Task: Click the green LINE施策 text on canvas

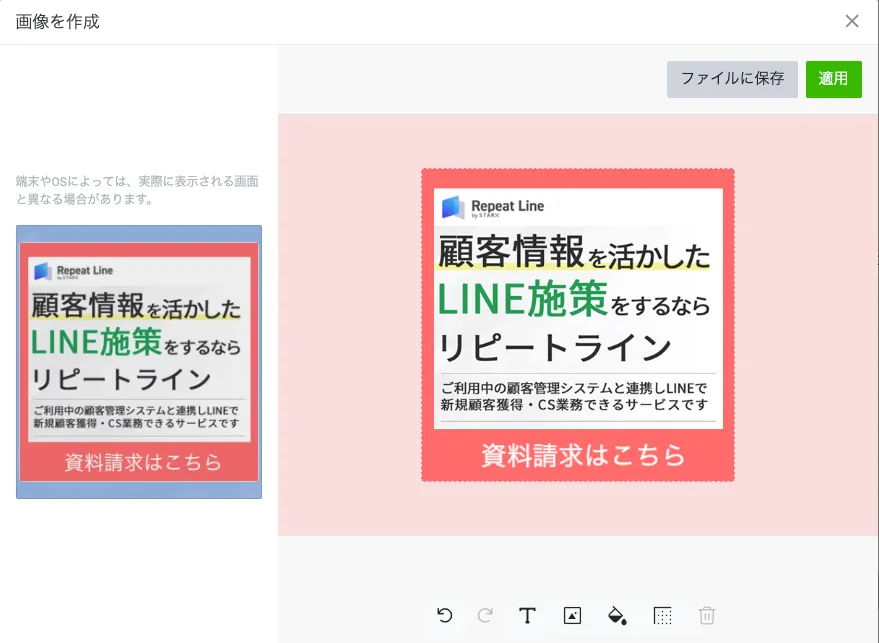Action: [522, 299]
